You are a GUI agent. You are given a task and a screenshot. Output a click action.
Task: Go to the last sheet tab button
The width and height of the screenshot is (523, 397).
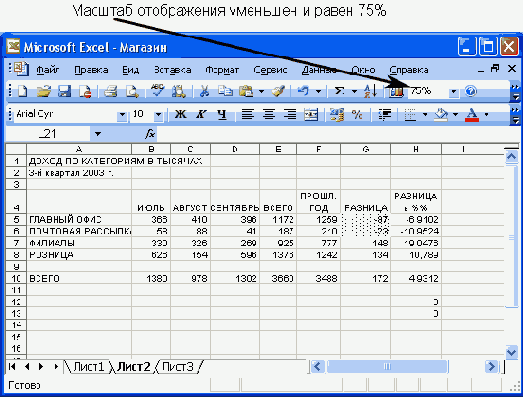pos(56,367)
